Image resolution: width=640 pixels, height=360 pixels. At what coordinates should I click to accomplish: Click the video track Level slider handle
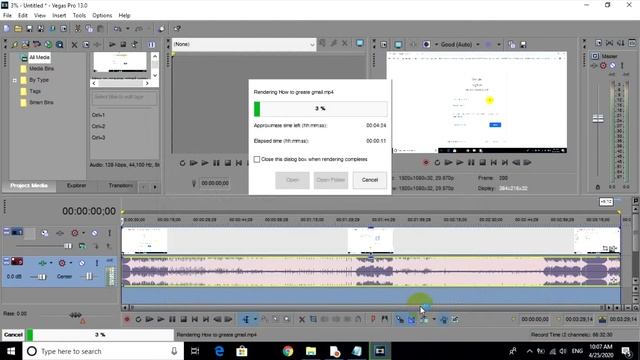(68, 246)
